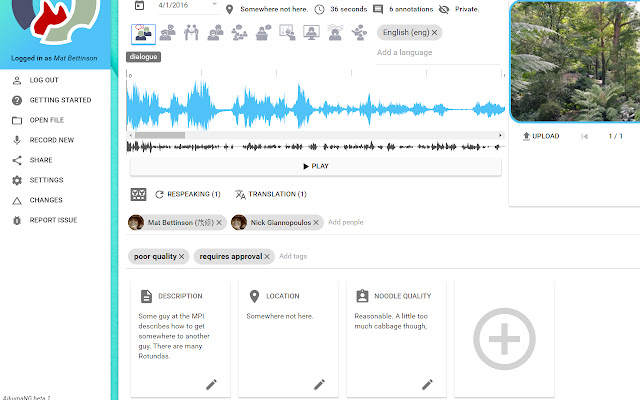Screen dimensions: 640x400
Task: Click the application logo in sidebar
Action: point(56,20)
